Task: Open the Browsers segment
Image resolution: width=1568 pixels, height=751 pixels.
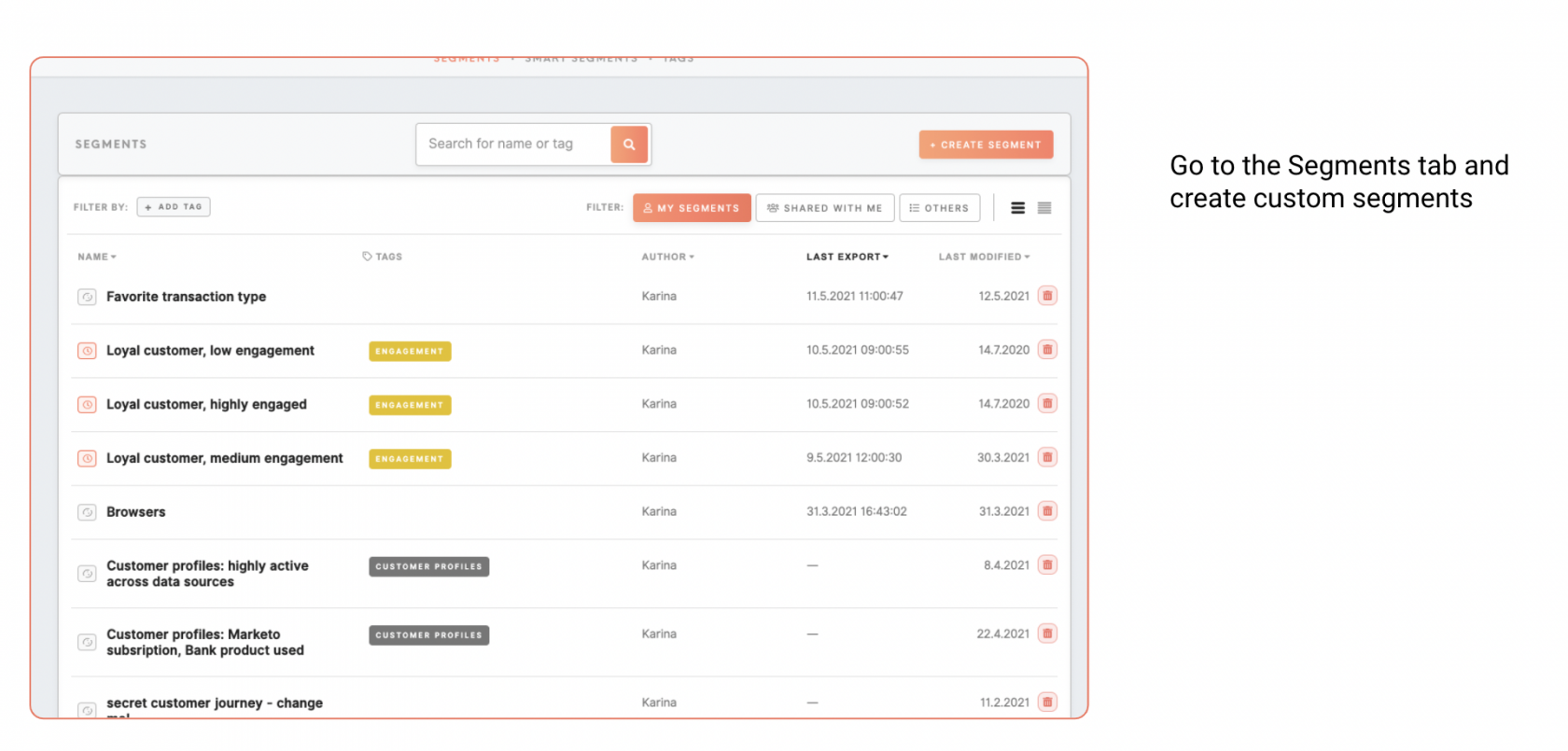Action: 135,512
